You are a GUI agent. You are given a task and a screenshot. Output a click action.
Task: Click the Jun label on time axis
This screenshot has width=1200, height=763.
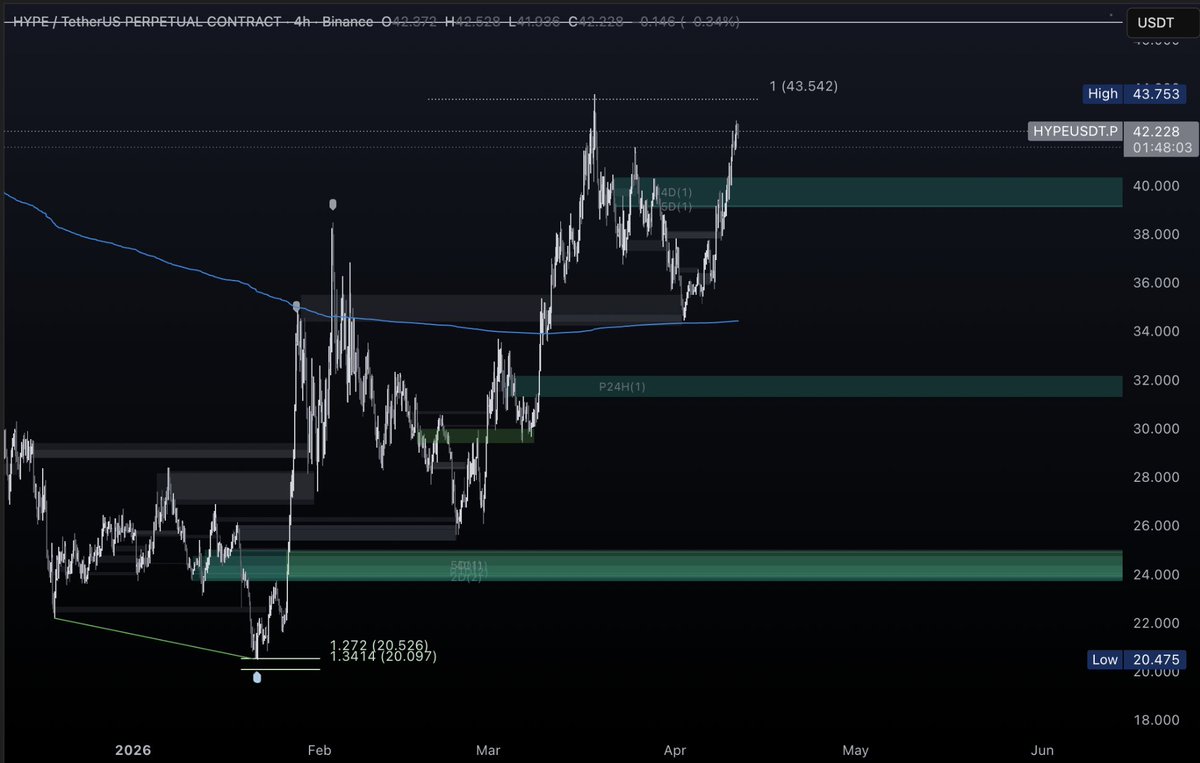[x=1042, y=749]
